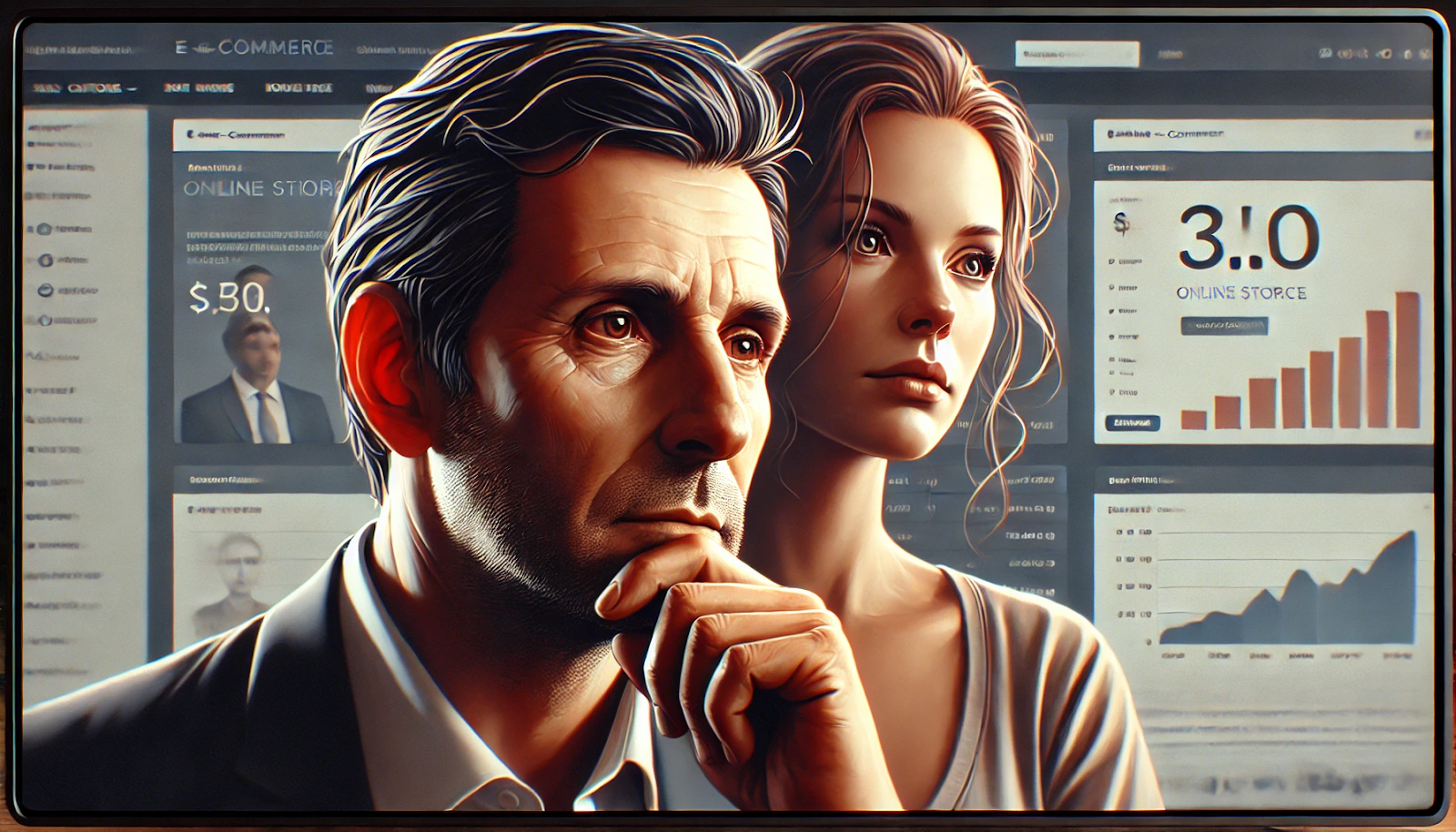Toggle last checkbox in 3.0 stats list
Screen dimensions: 1456x832
[x=1112, y=392]
